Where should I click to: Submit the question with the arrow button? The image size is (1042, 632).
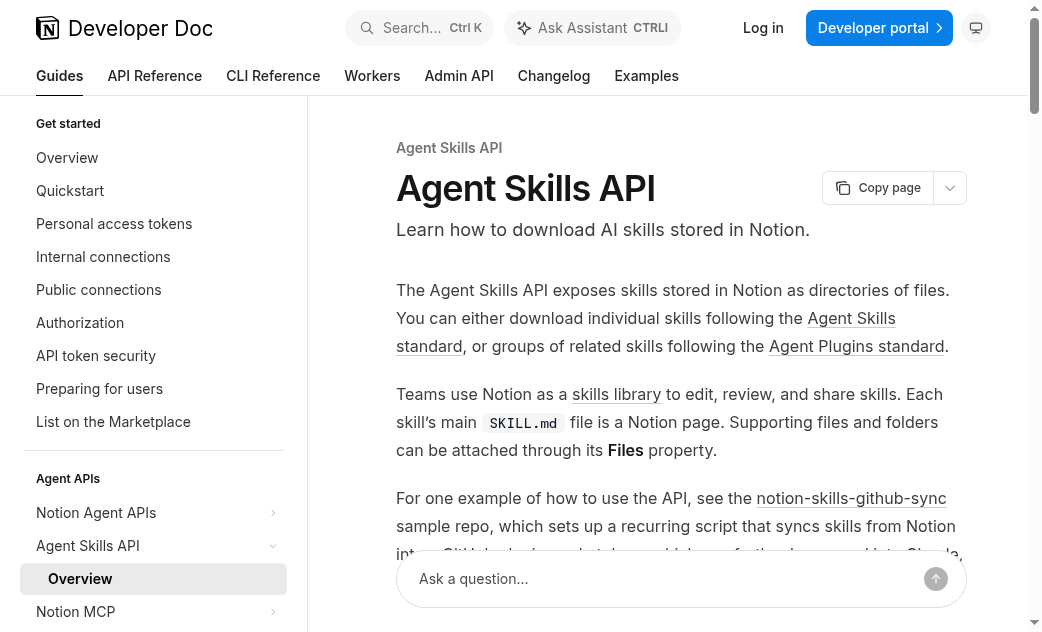pos(936,579)
